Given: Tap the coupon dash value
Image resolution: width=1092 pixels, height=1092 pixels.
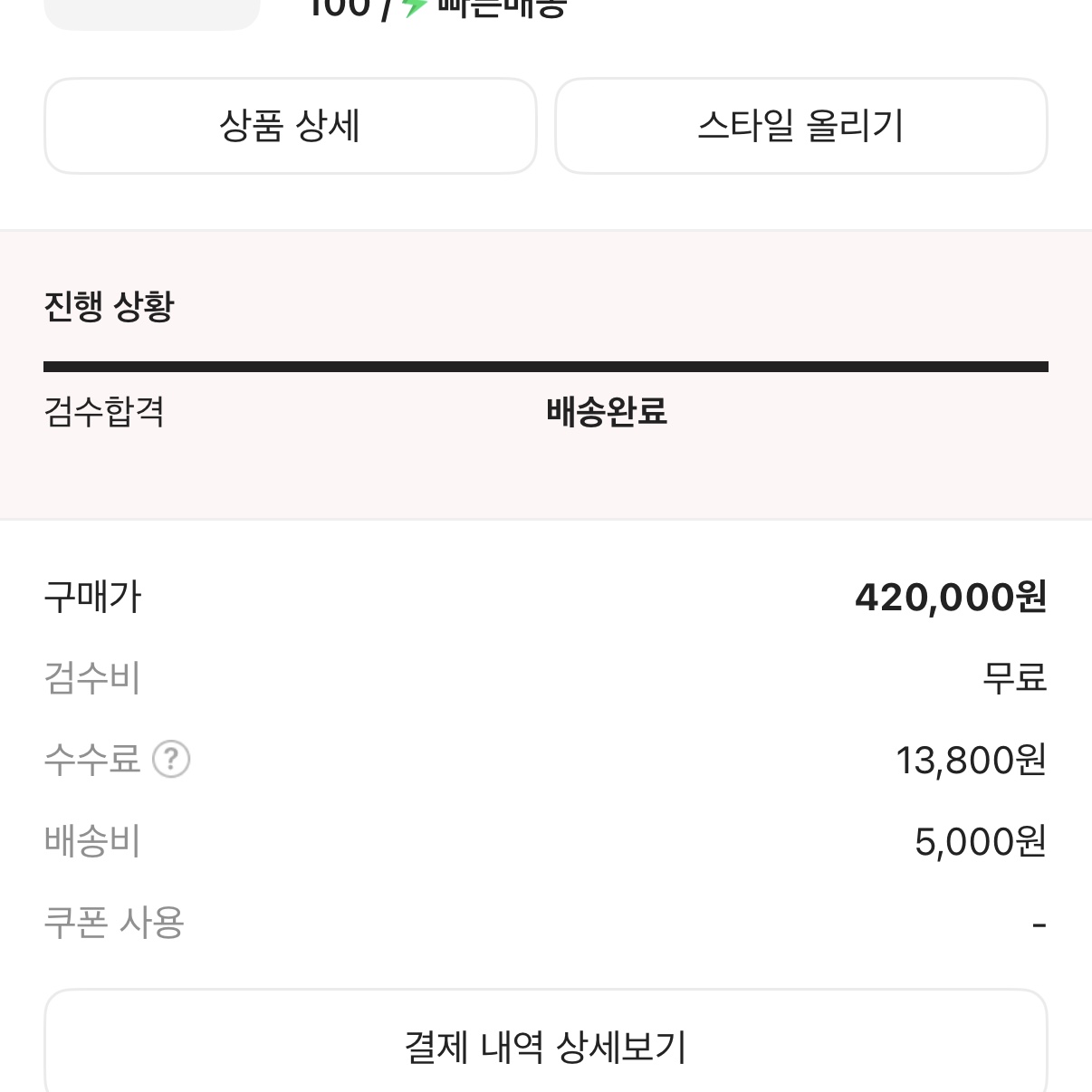Looking at the screenshot, I should (1039, 925).
